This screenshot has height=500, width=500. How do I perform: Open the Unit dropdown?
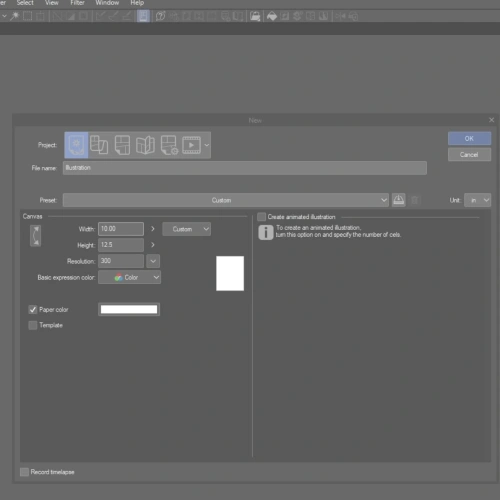click(477, 200)
